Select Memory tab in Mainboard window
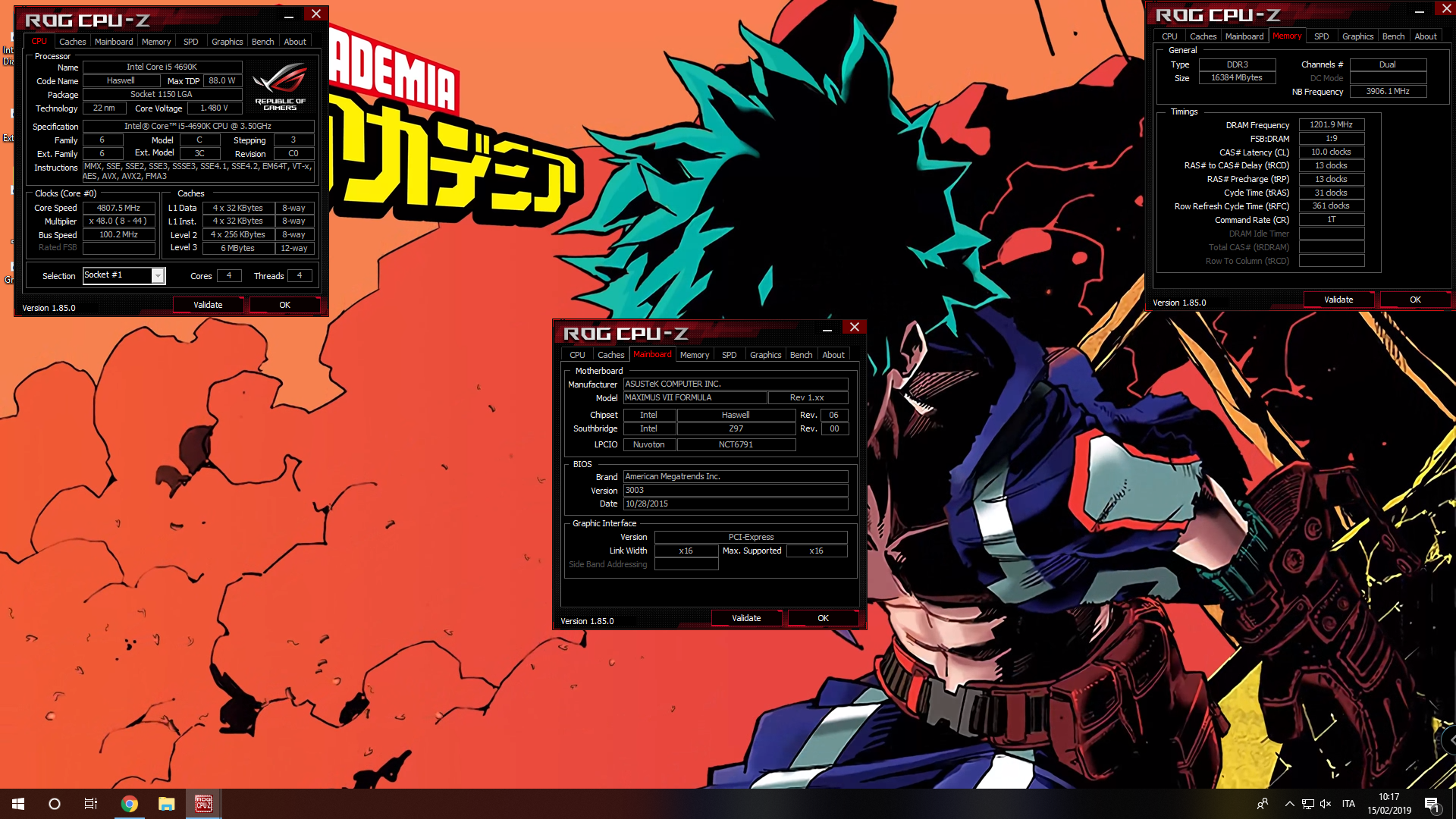Viewport: 1456px width, 819px height. [695, 355]
